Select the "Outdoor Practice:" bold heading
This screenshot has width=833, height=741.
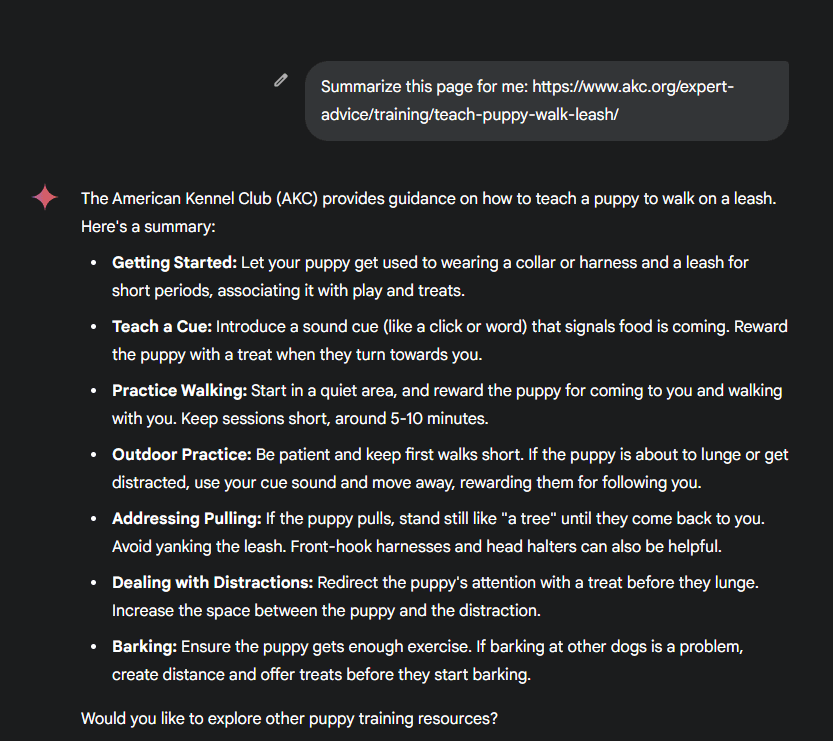(181, 454)
